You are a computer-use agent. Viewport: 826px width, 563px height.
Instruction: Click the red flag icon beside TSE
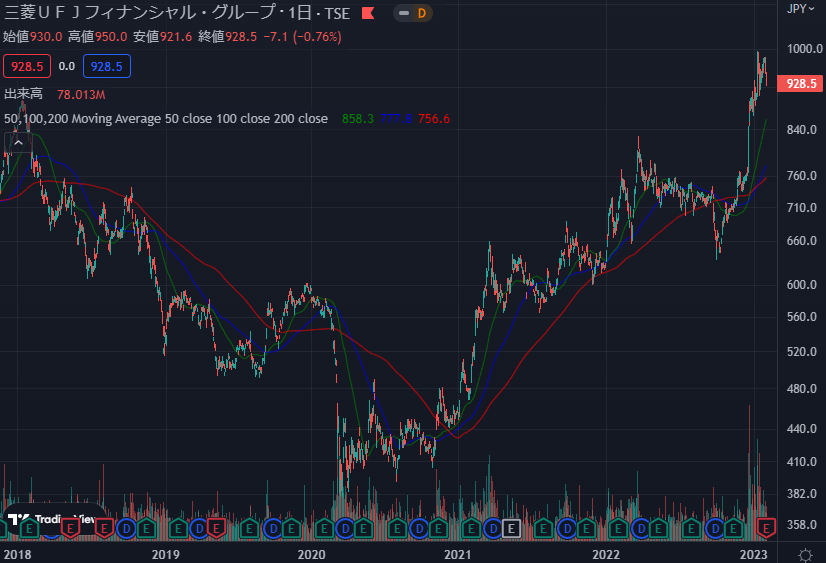coord(370,13)
